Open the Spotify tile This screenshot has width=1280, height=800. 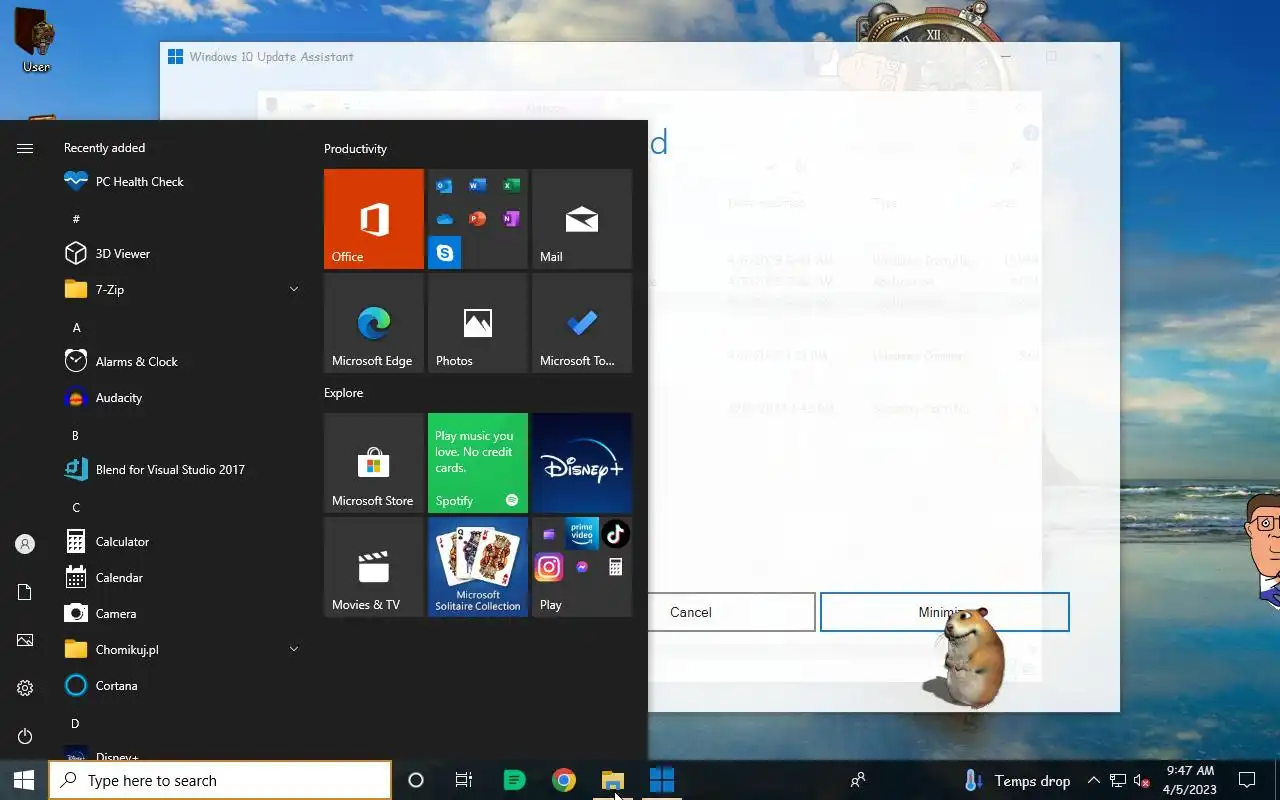point(478,463)
